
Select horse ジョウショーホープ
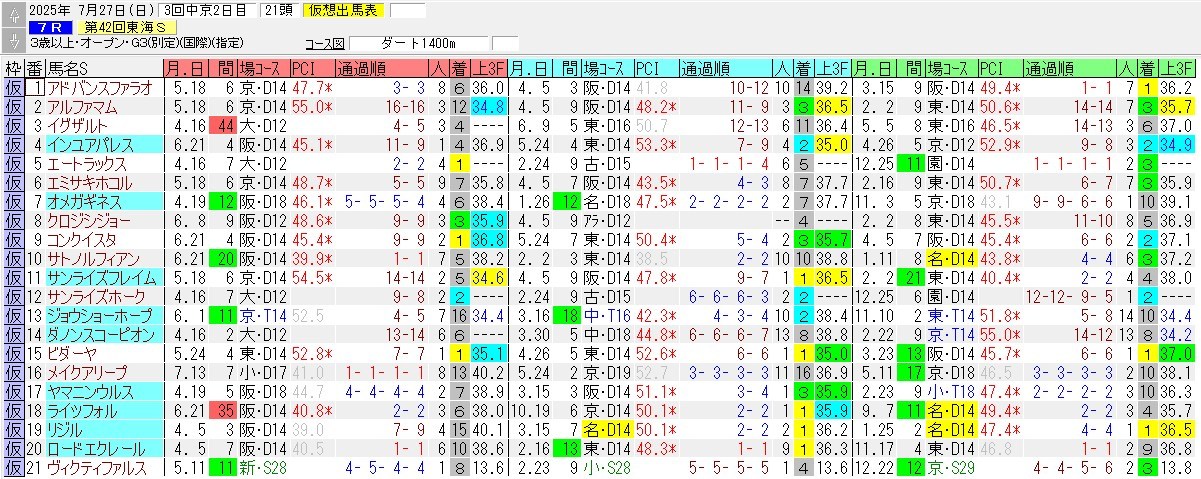103,316
